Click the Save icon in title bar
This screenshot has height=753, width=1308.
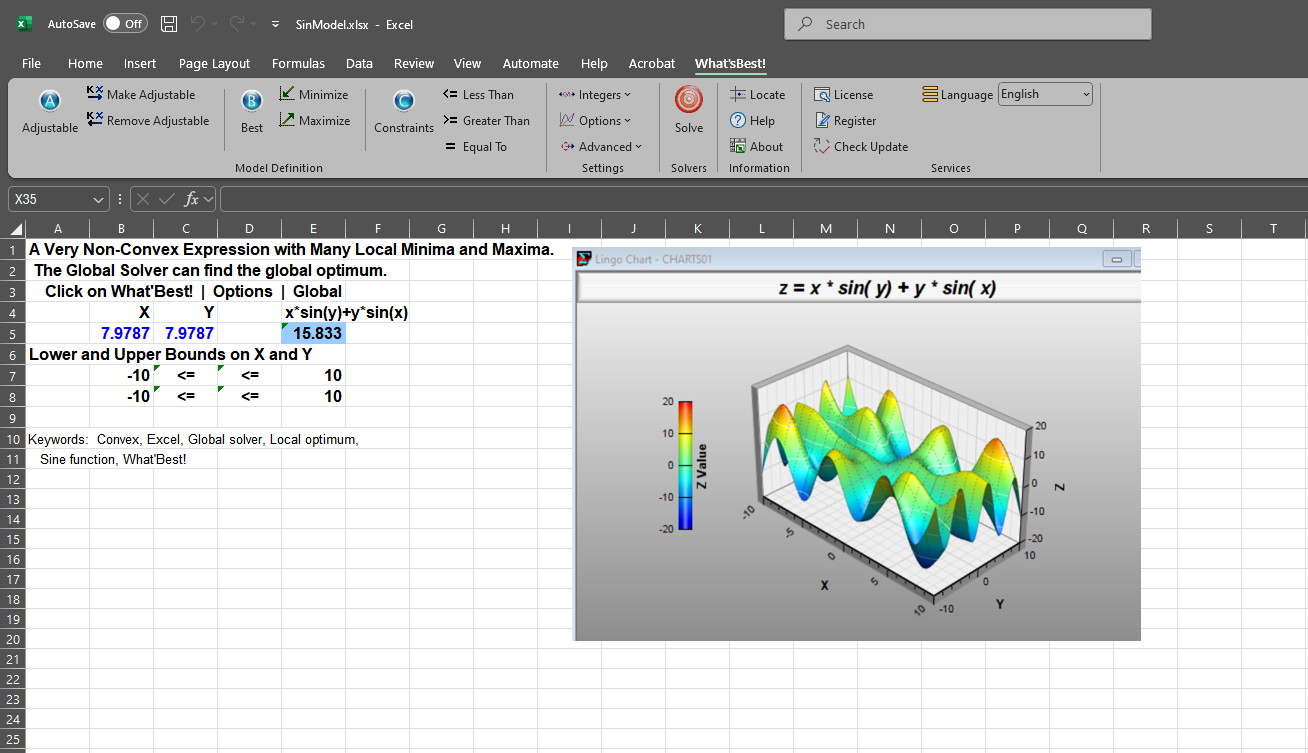(x=169, y=24)
